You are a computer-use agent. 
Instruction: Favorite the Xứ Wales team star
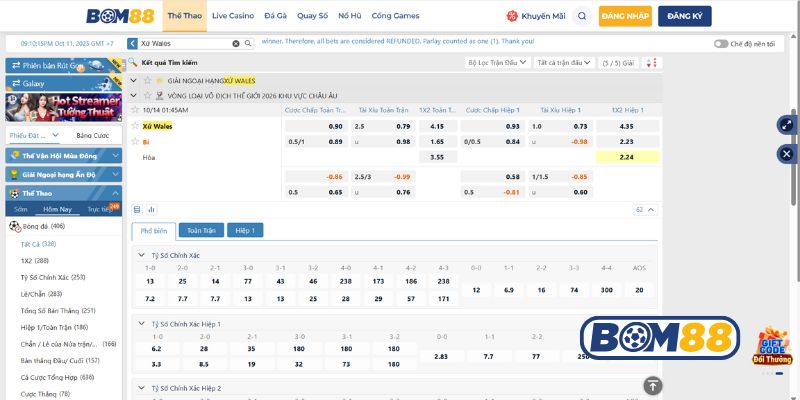[135, 126]
